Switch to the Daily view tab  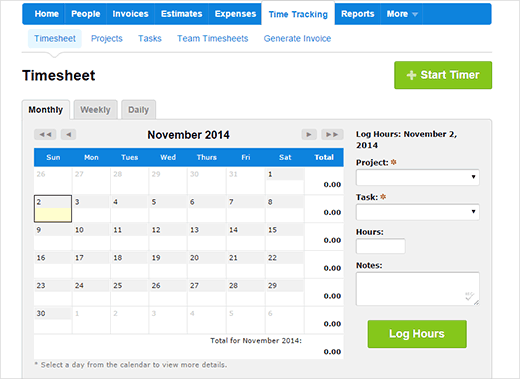[x=138, y=110]
